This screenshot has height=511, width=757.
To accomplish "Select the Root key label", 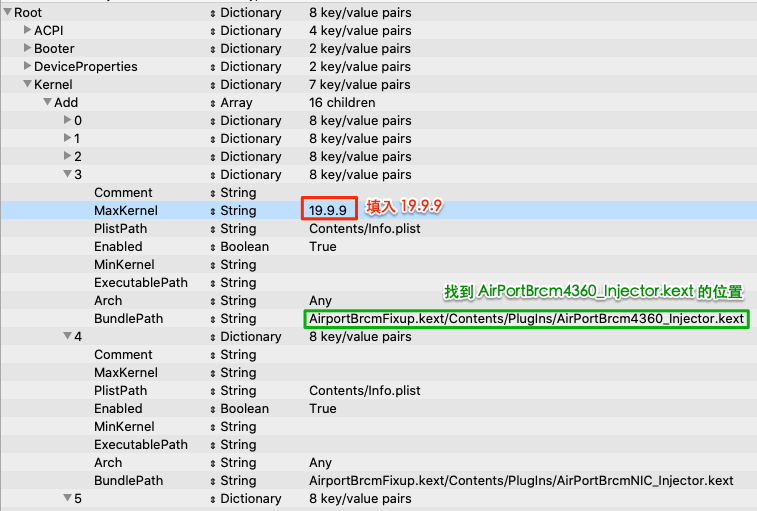I will 28,13.
